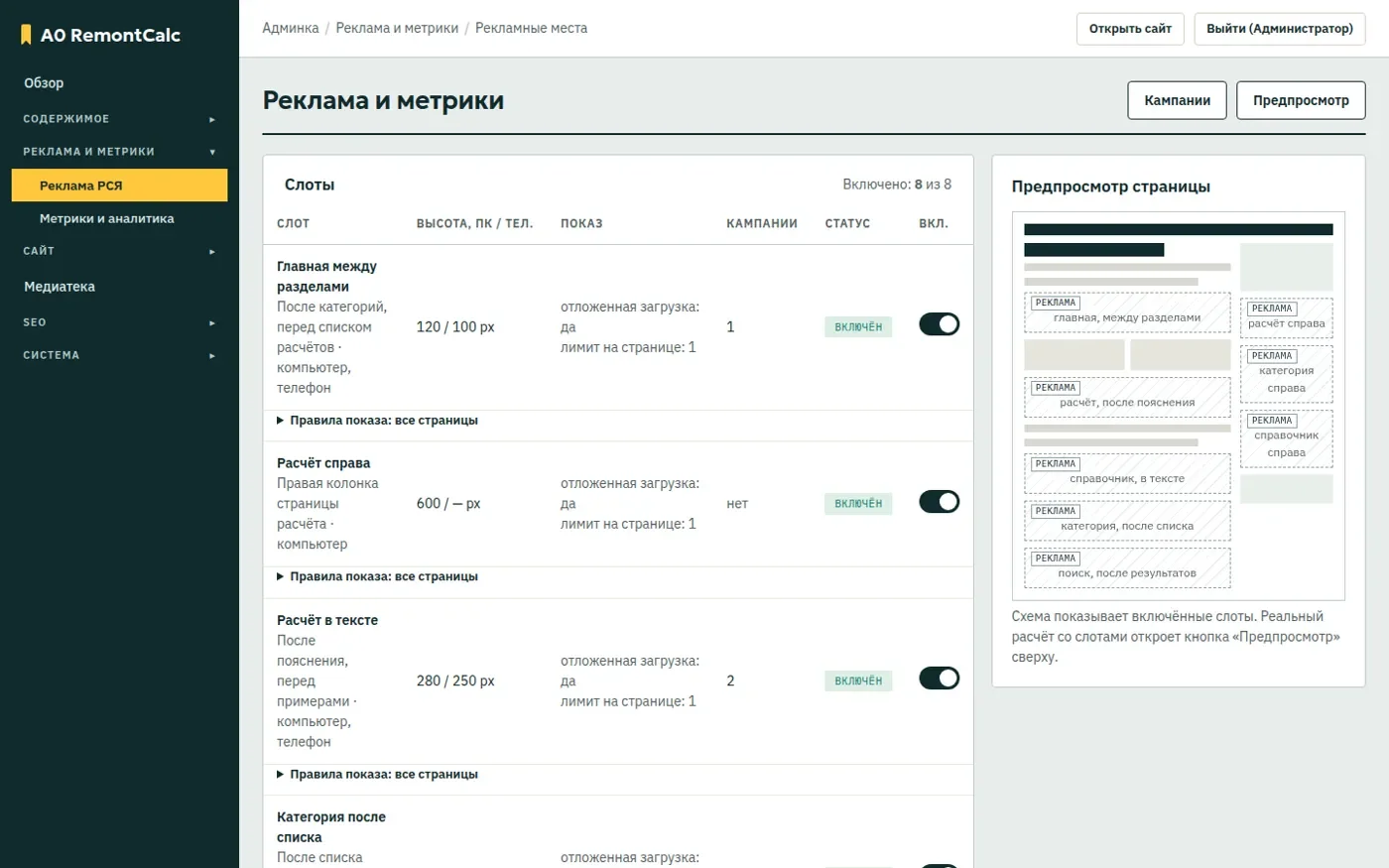Turn off the Расчёт справа slot
The image size is (1389, 868).
(x=939, y=501)
